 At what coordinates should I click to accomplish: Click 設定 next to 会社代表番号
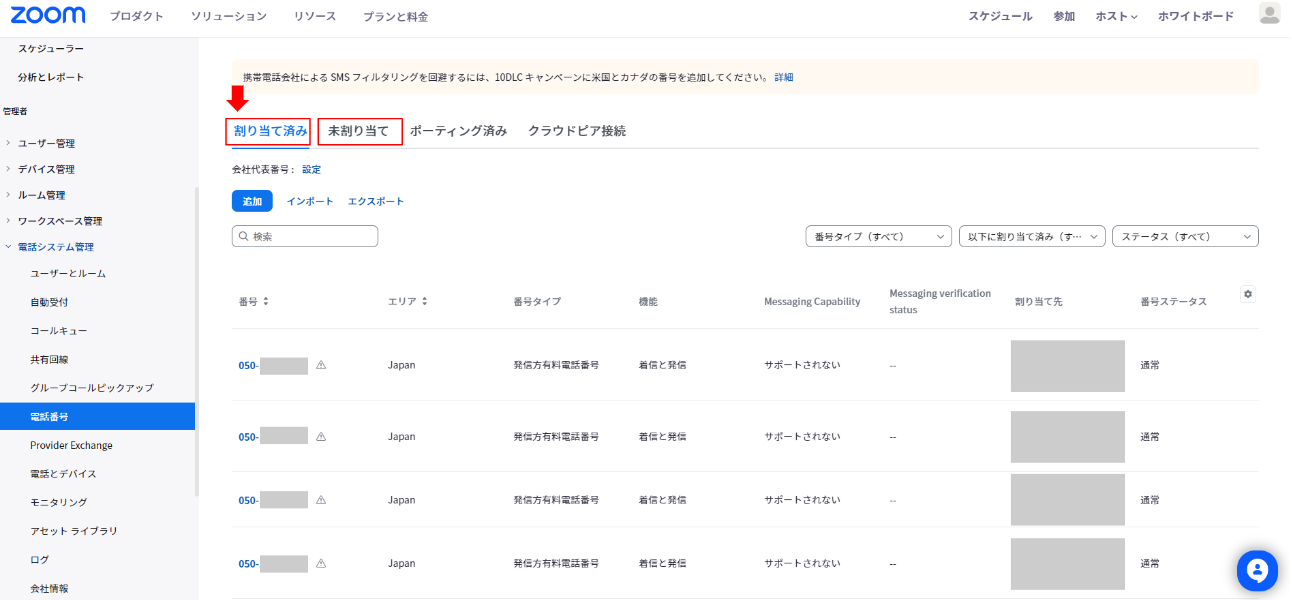coord(311,169)
